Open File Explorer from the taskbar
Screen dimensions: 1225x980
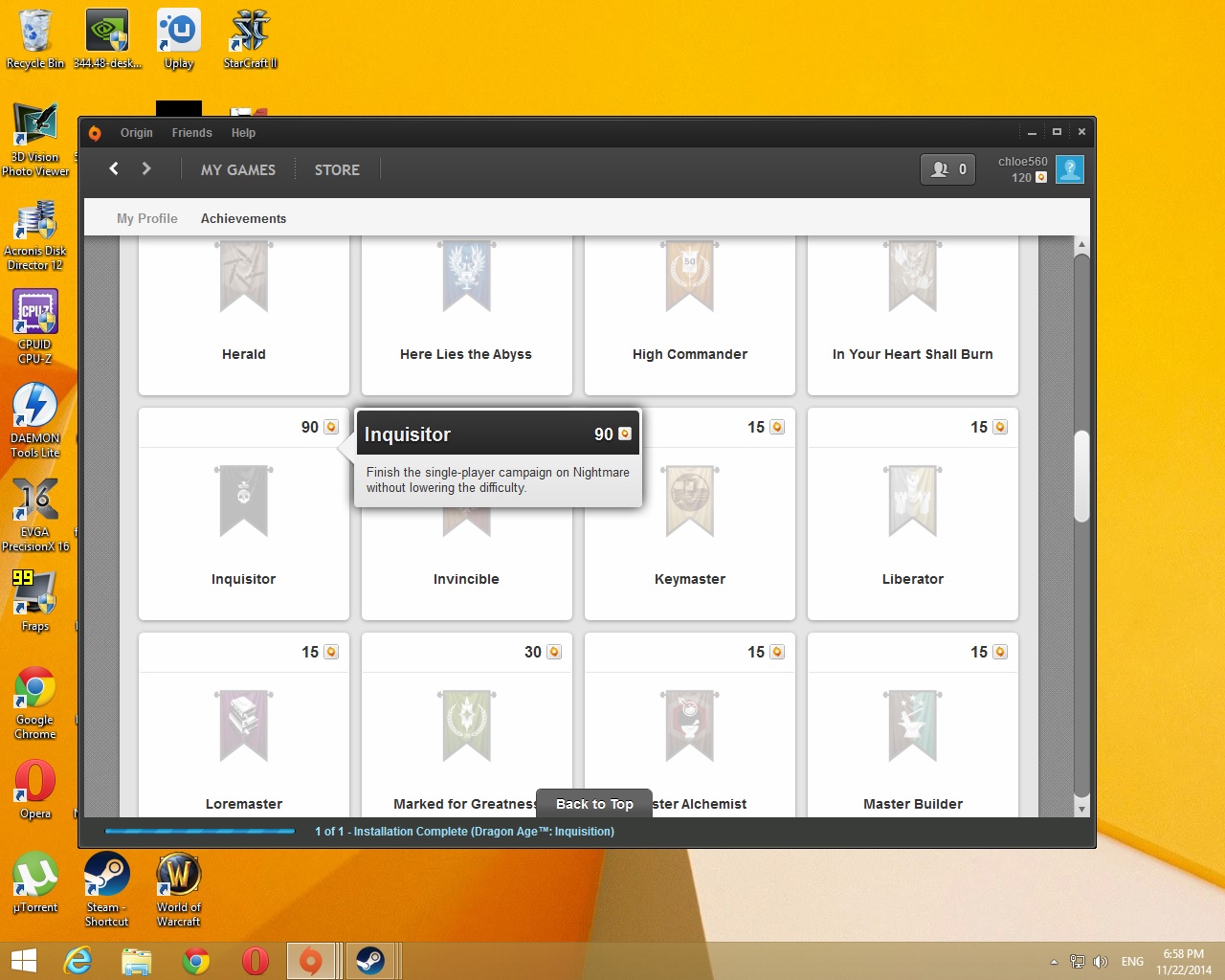click(137, 960)
